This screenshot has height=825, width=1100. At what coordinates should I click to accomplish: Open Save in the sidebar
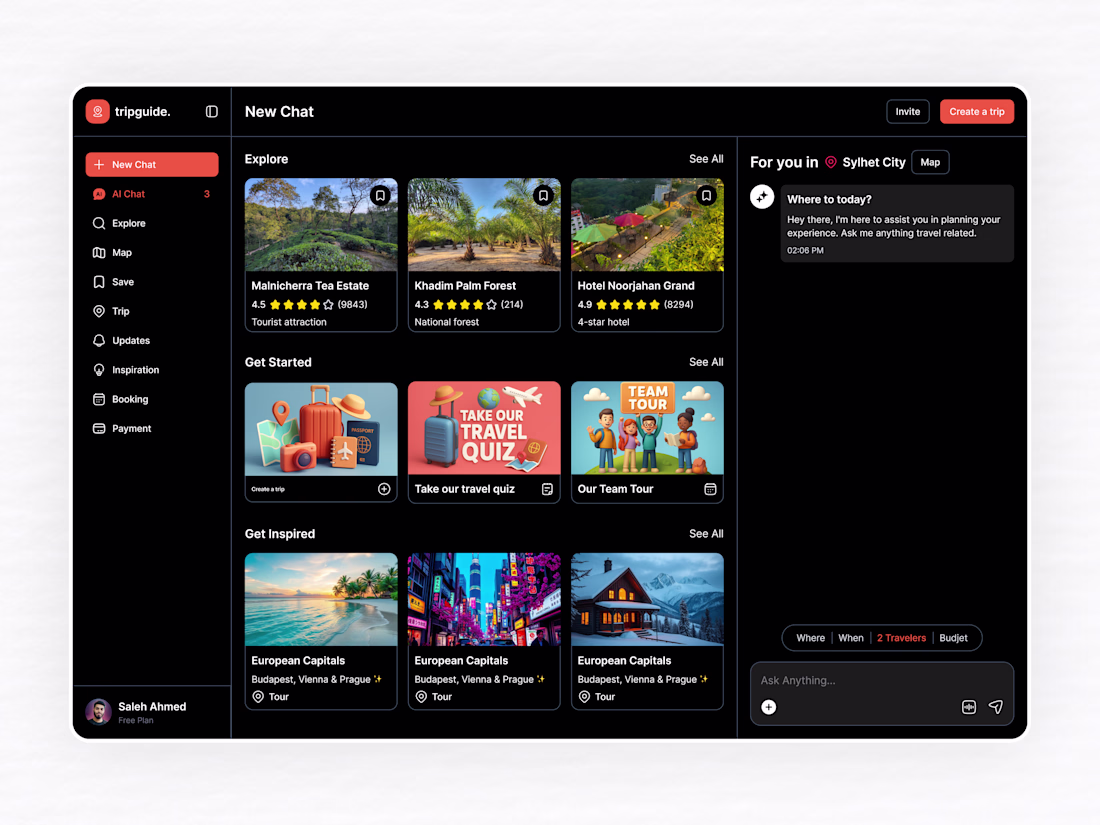pyautogui.click(x=152, y=282)
